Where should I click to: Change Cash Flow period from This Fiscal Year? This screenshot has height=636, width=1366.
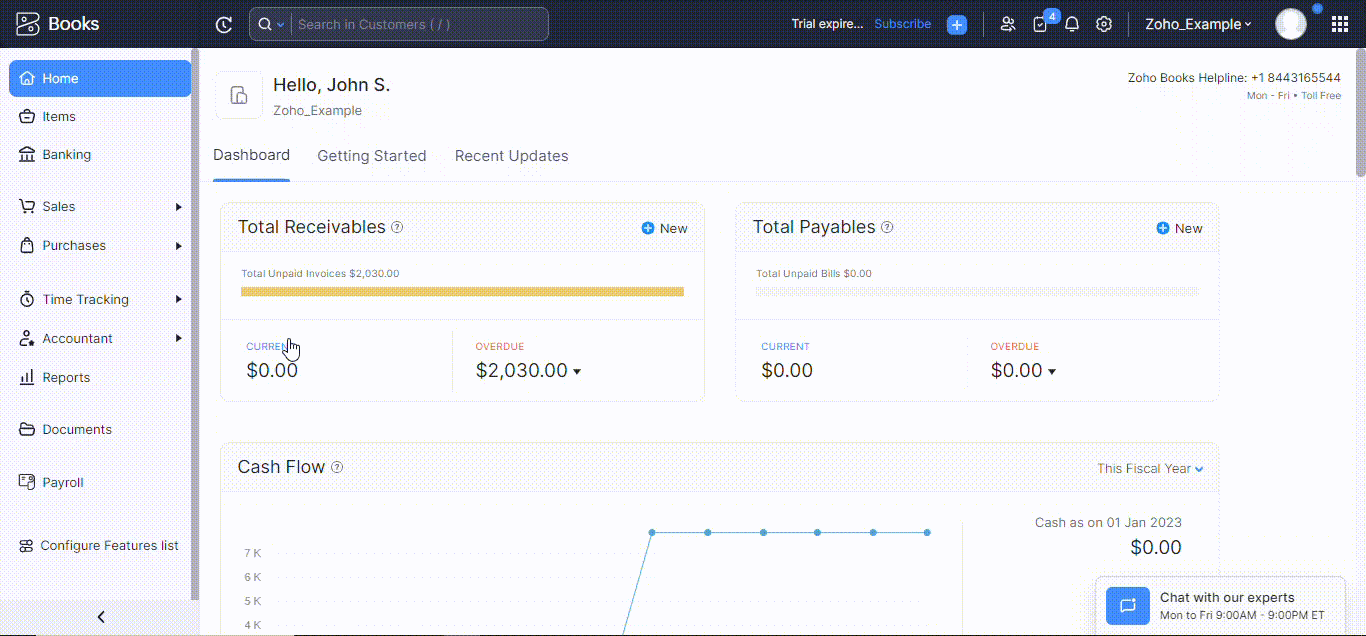(1148, 468)
